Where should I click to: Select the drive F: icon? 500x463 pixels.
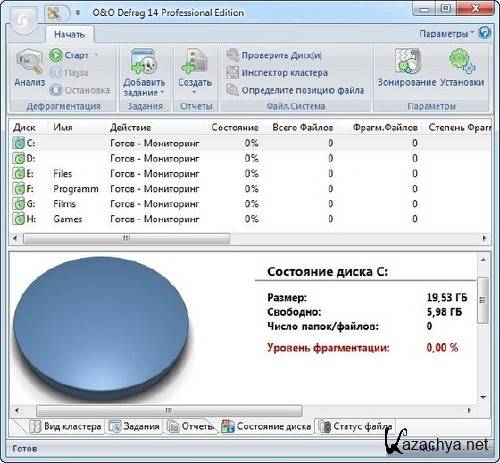point(19,189)
